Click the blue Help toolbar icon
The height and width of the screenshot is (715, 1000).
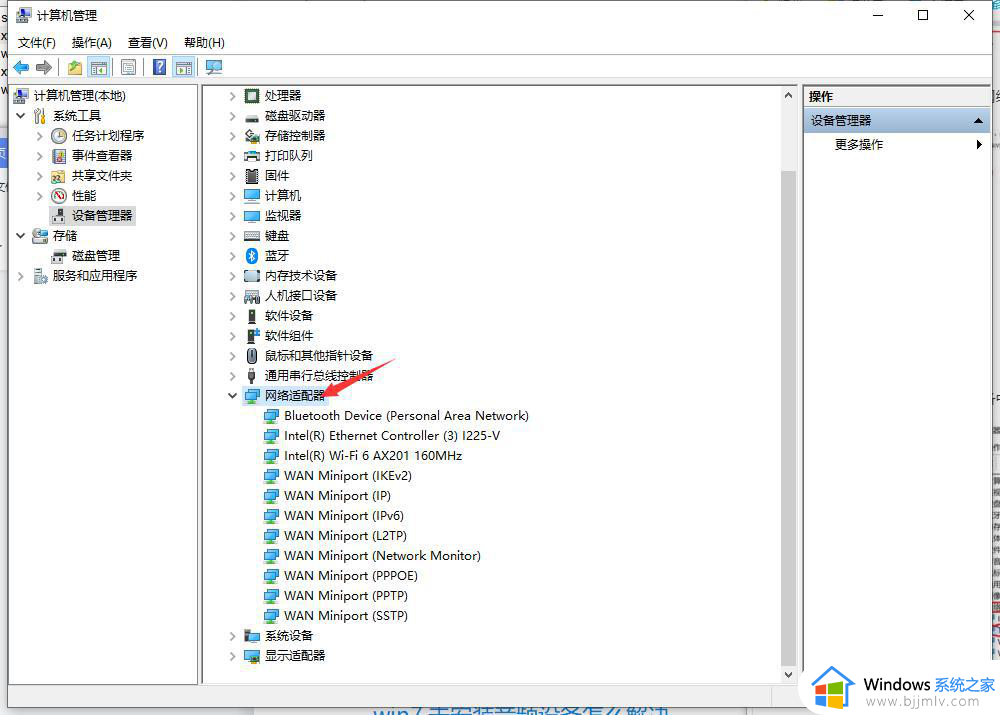[x=159, y=67]
